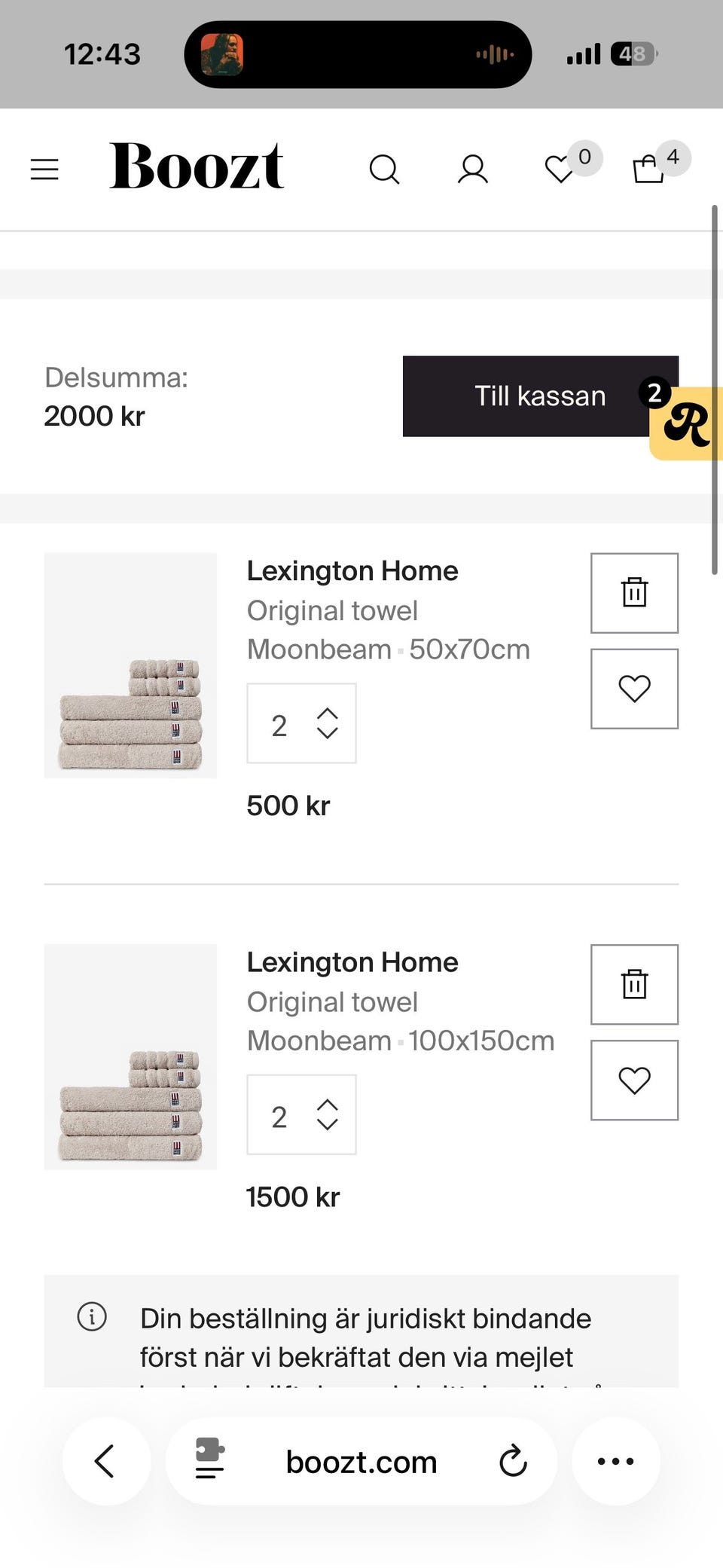Image resolution: width=723 pixels, height=1568 pixels.
Task: Open the user account icon
Action: [473, 169]
